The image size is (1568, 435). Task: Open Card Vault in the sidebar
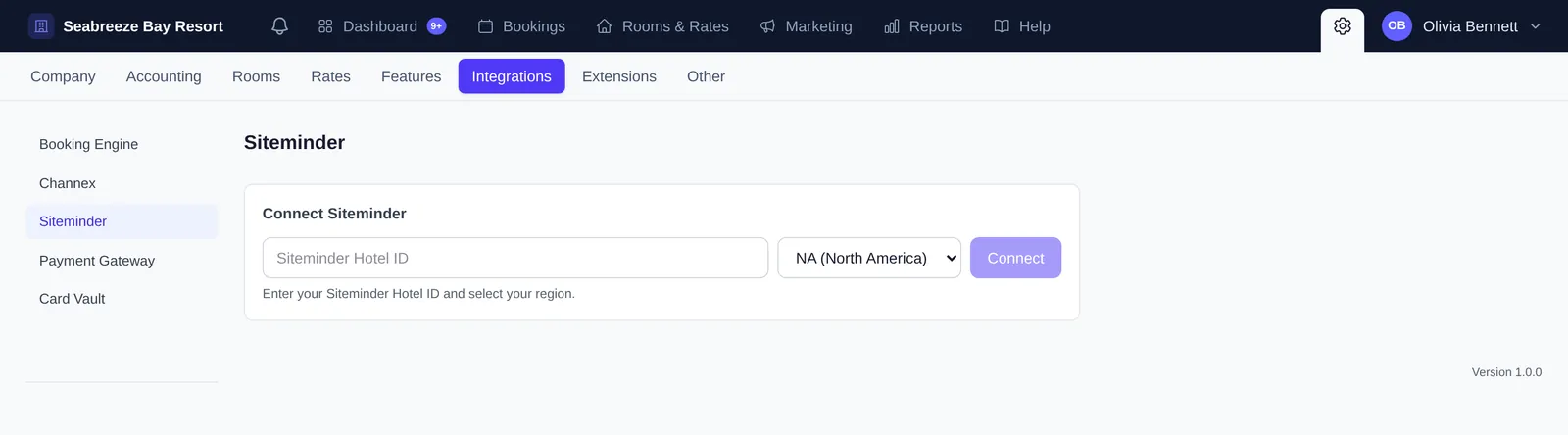[122, 299]
